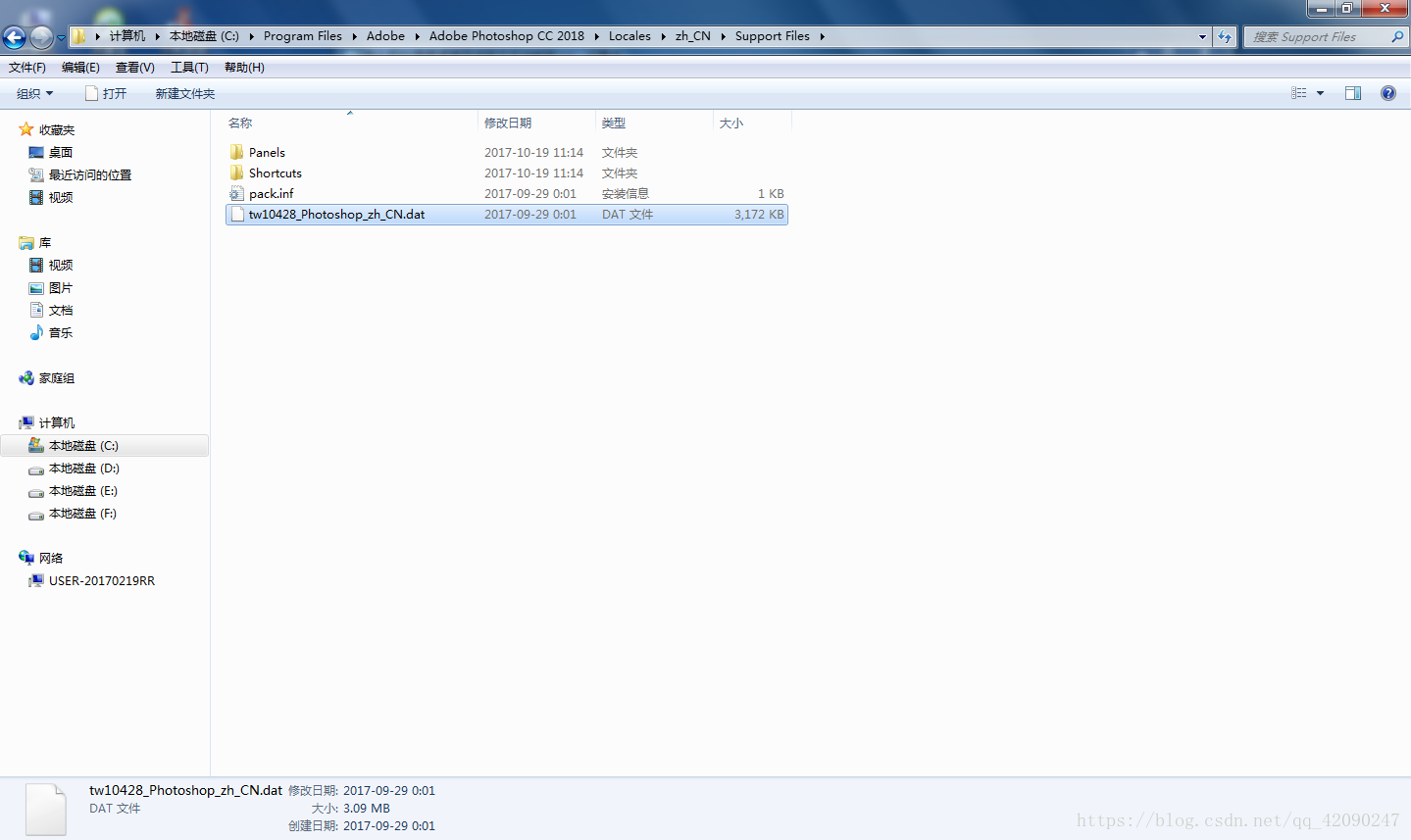Screen dimensions: 1411x840
Task: Open the 帮助(H) menu
Action: (244, 68)
